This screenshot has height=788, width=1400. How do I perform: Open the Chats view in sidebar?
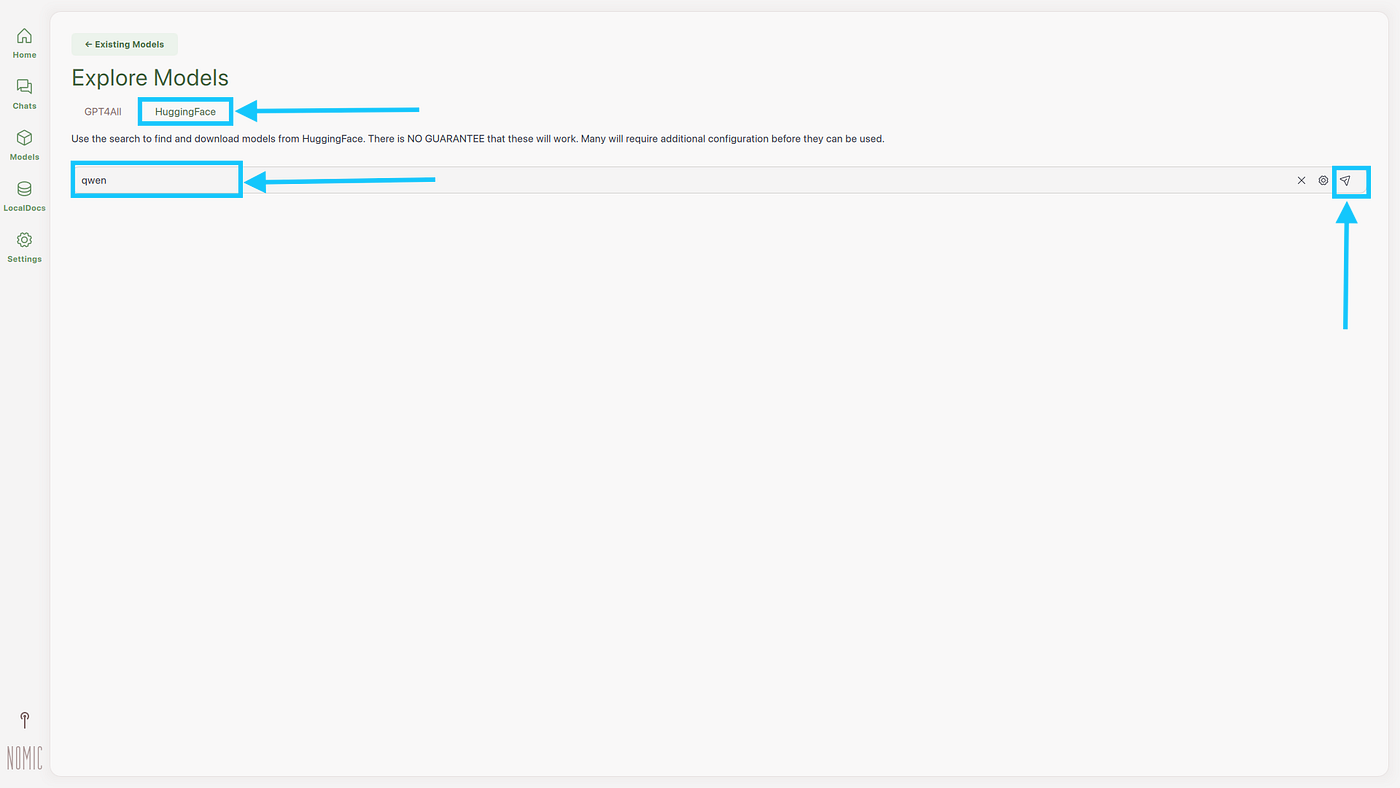click(x=24, y=94)
